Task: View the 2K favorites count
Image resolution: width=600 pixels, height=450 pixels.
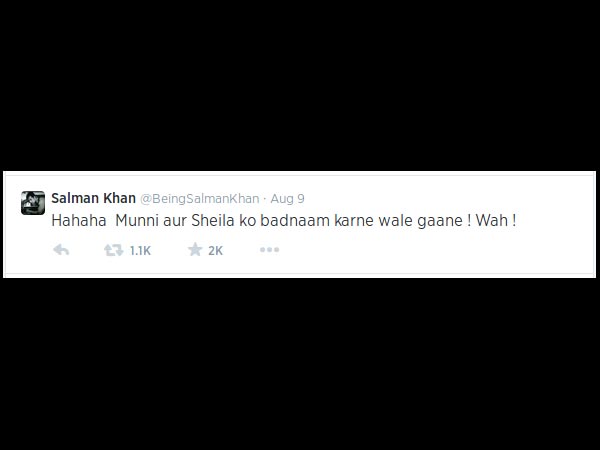Action: (215, 251)
